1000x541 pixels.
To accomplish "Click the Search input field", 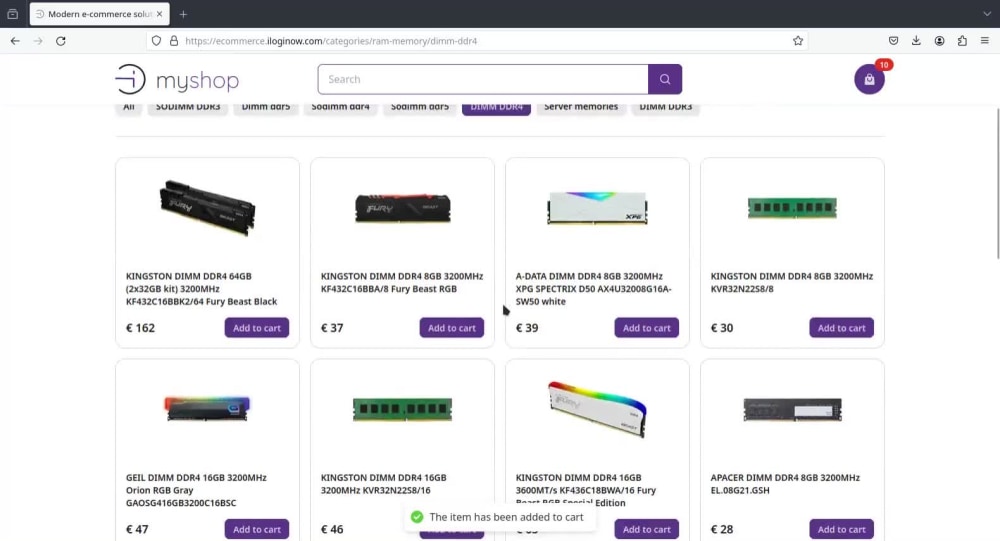I will tap(483, 79).
